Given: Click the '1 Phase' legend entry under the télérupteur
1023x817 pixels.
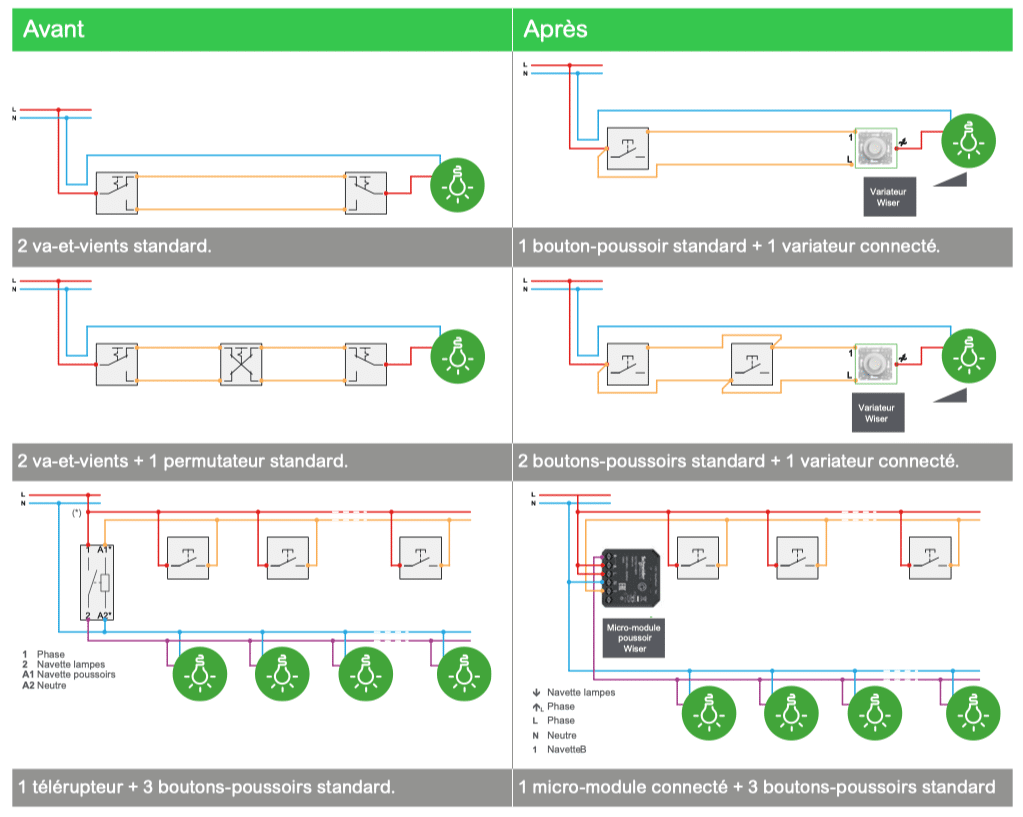Looking at the screenshot, I should click(43, 654).
